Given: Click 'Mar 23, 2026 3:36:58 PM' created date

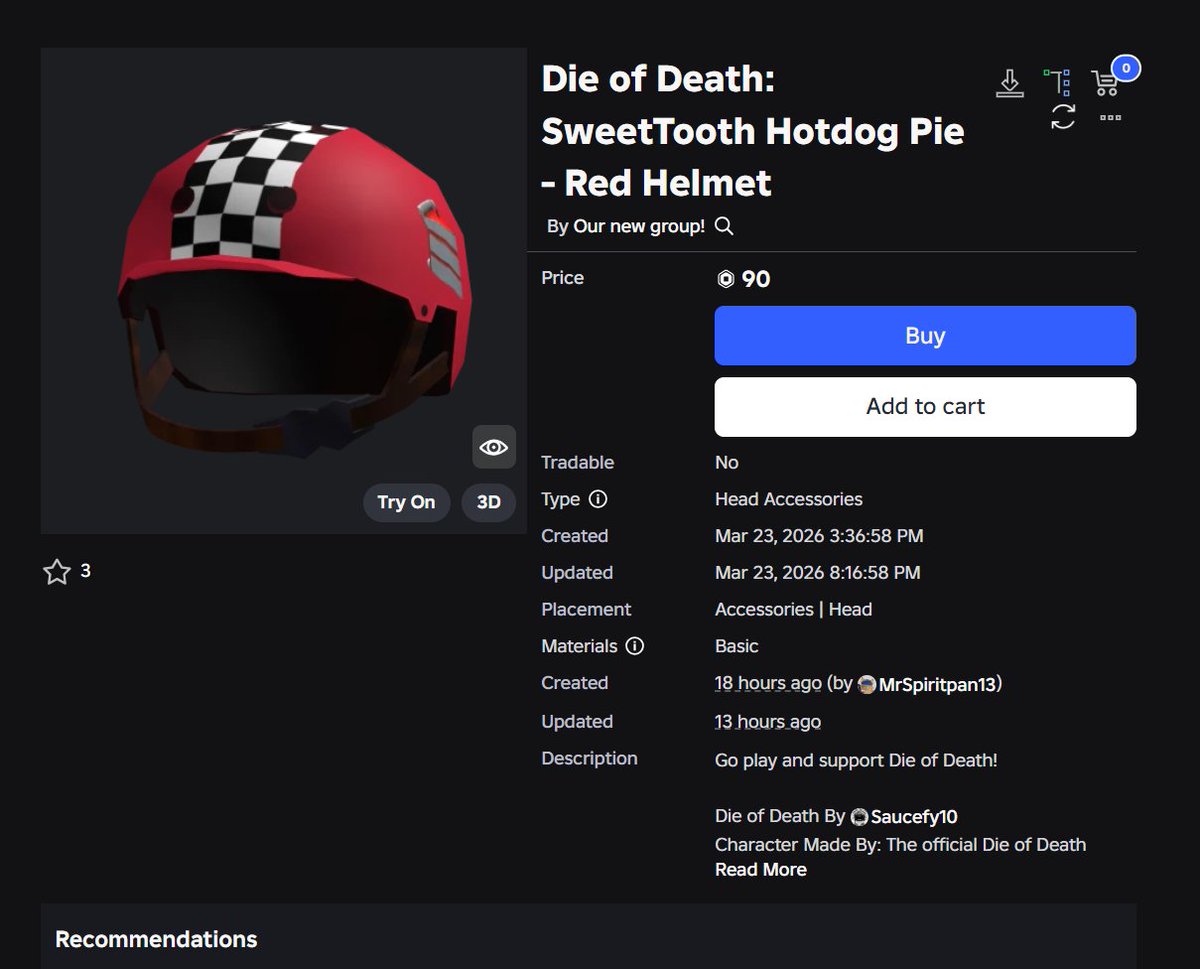Looking at the screenshot, I should pyautogui.click(x=819, y=536).
